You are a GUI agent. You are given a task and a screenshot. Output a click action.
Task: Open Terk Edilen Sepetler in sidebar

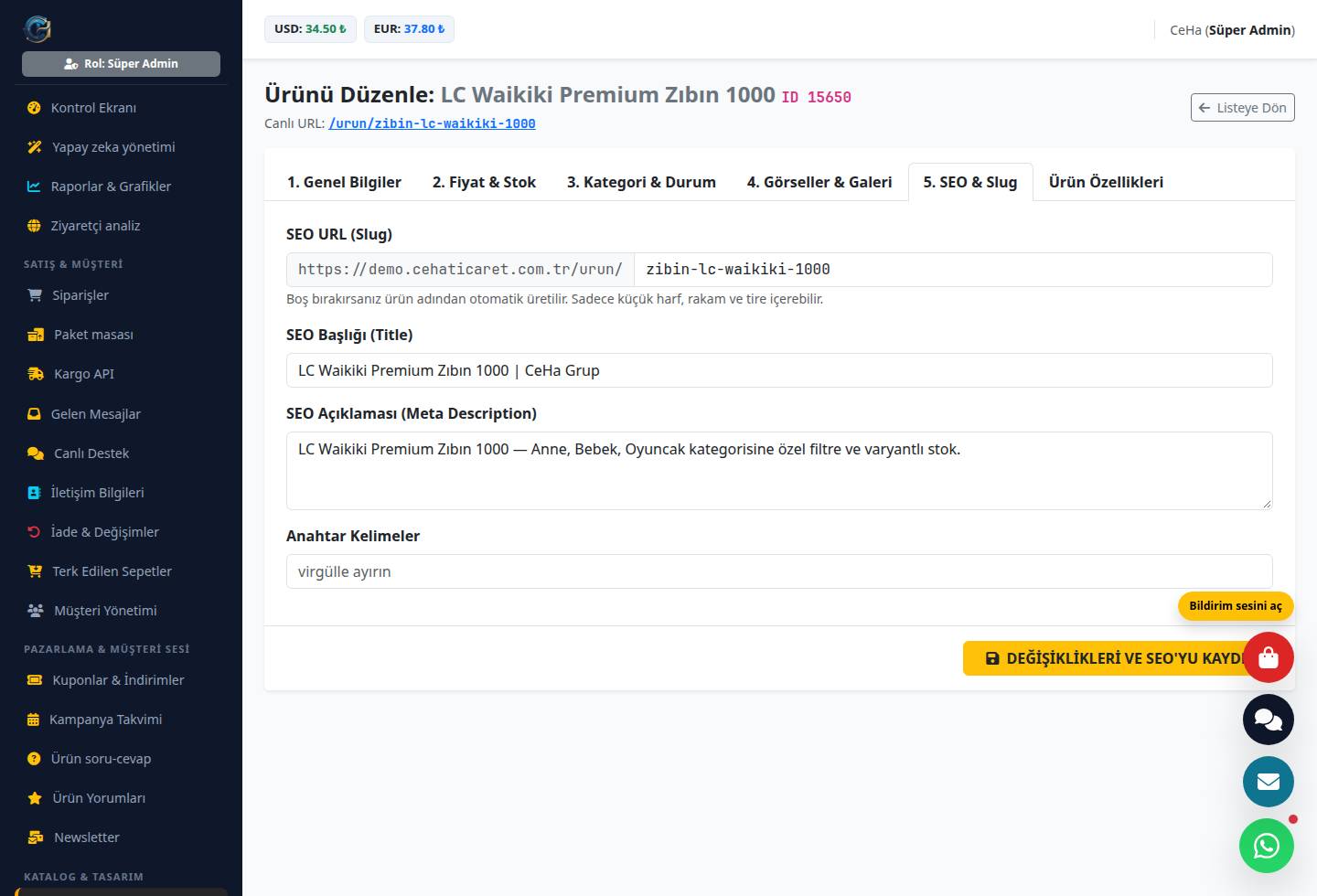(x=121, y=571)
